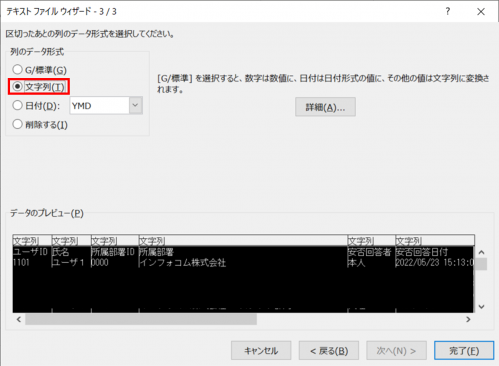Image resolution: width=499 pixels, height=366 pixels.
Task: Open the YMD date format dropdown
Action: [136, 105]
